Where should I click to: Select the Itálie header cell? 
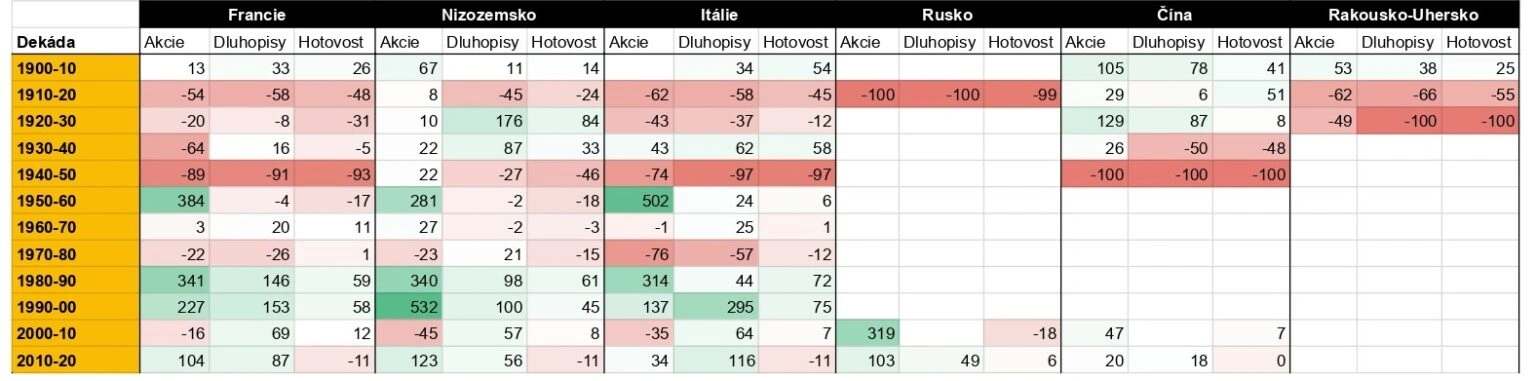(x=719, y=15)
